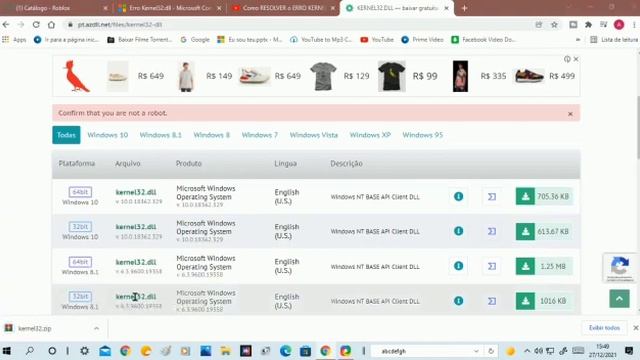Show info for 64bit Windows 10 file

tap(458, 196)
